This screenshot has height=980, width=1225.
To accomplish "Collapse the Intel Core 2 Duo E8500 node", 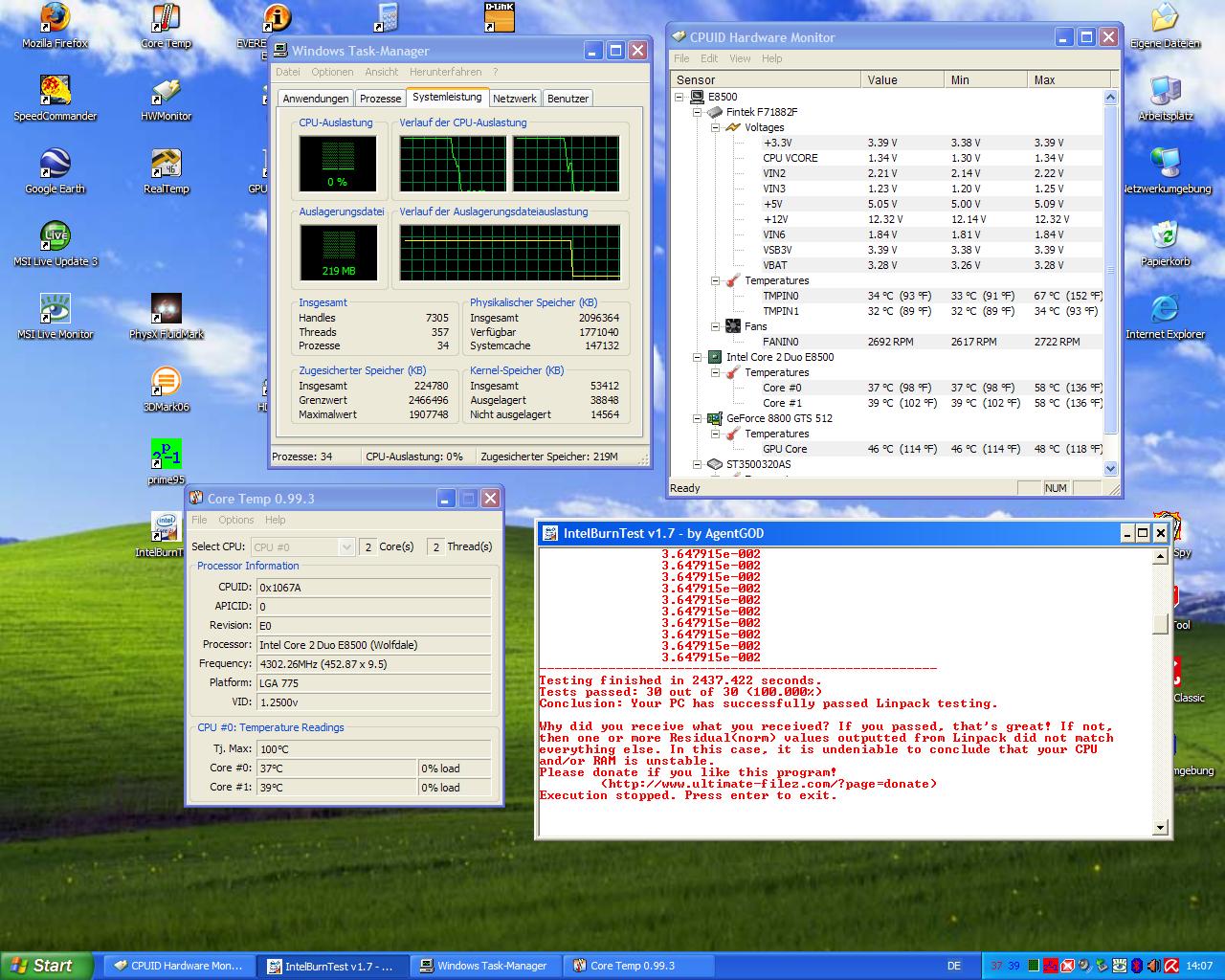I will click(x=698, y=357).
